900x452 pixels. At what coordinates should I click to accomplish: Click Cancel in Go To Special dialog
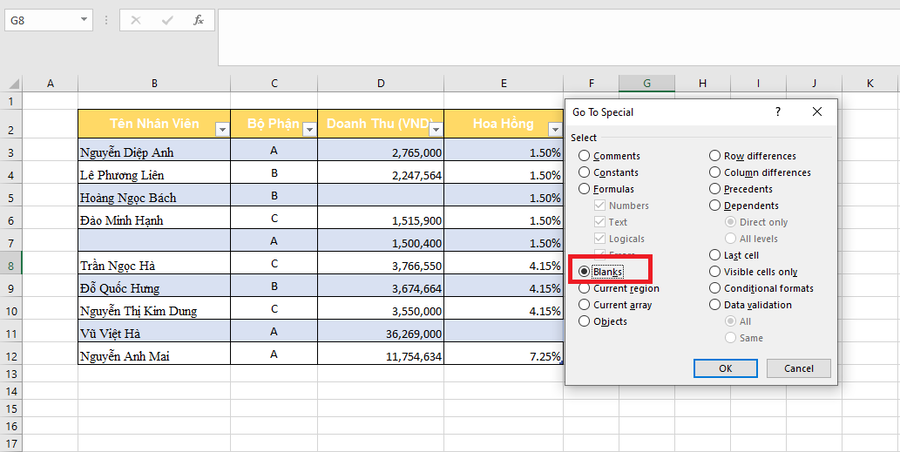click(x=798, y=369)
